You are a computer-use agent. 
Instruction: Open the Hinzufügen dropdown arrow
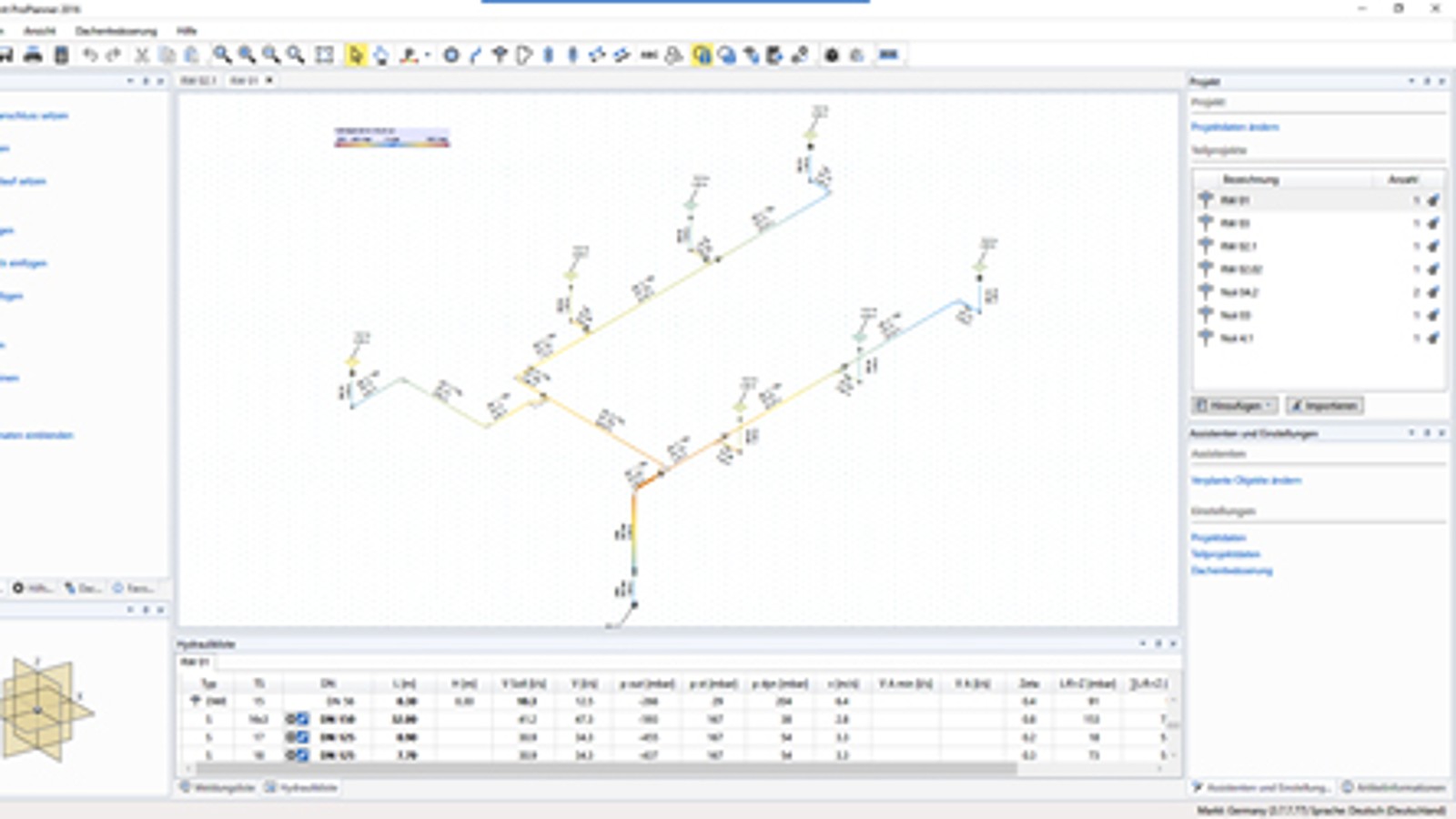tap(1268, 404)
